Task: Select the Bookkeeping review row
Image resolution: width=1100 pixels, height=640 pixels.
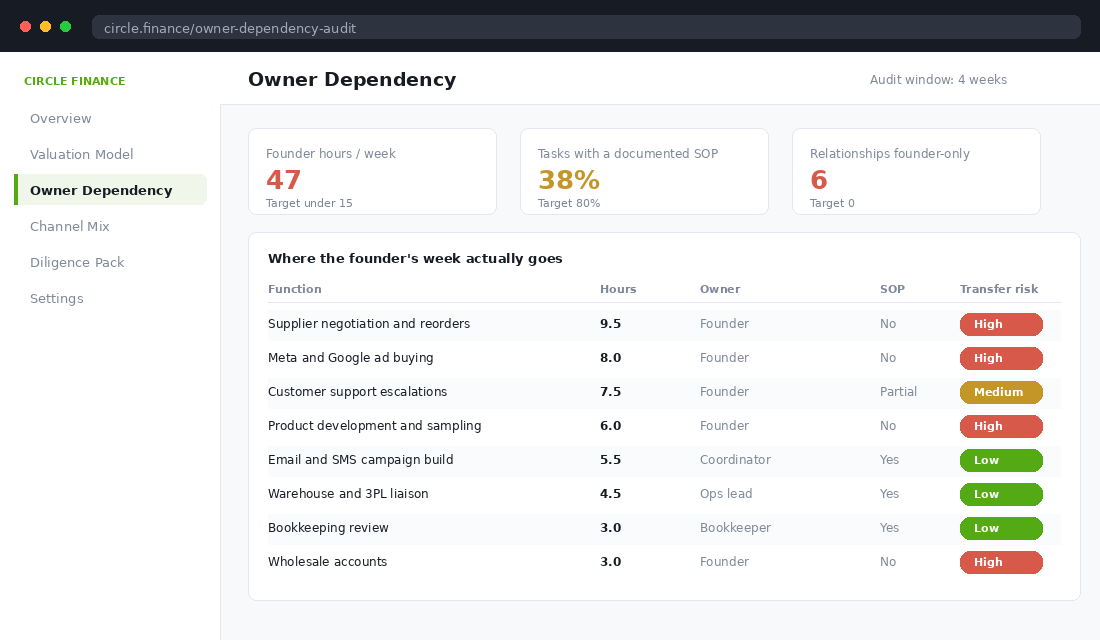Action: (x=664, y=528)
